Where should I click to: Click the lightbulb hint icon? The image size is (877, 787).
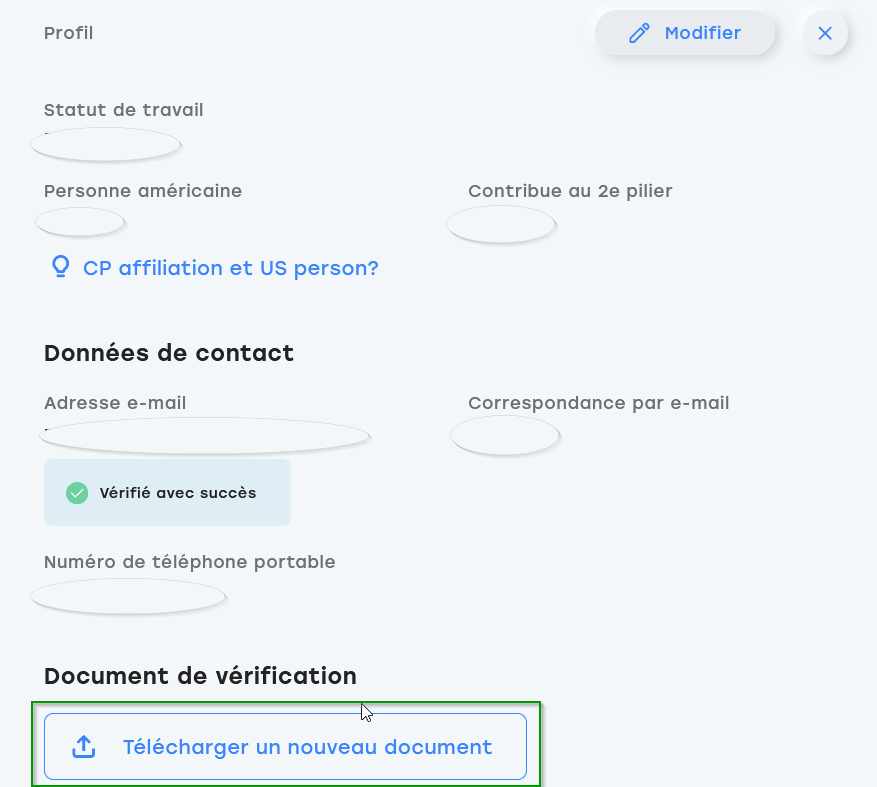point(60,267)
